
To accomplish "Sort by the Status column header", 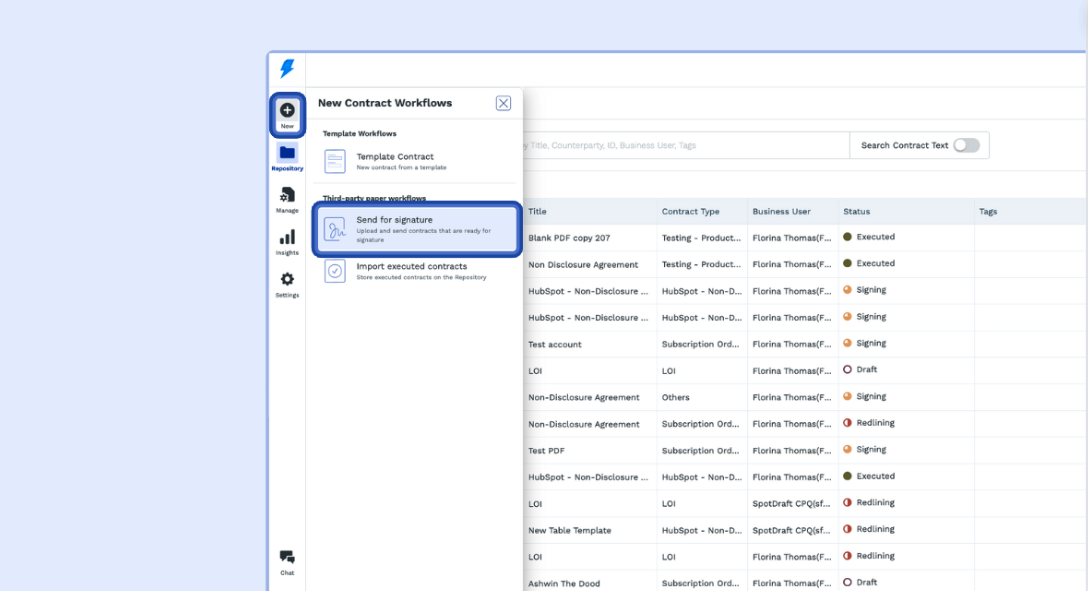I will pos(856,212).
